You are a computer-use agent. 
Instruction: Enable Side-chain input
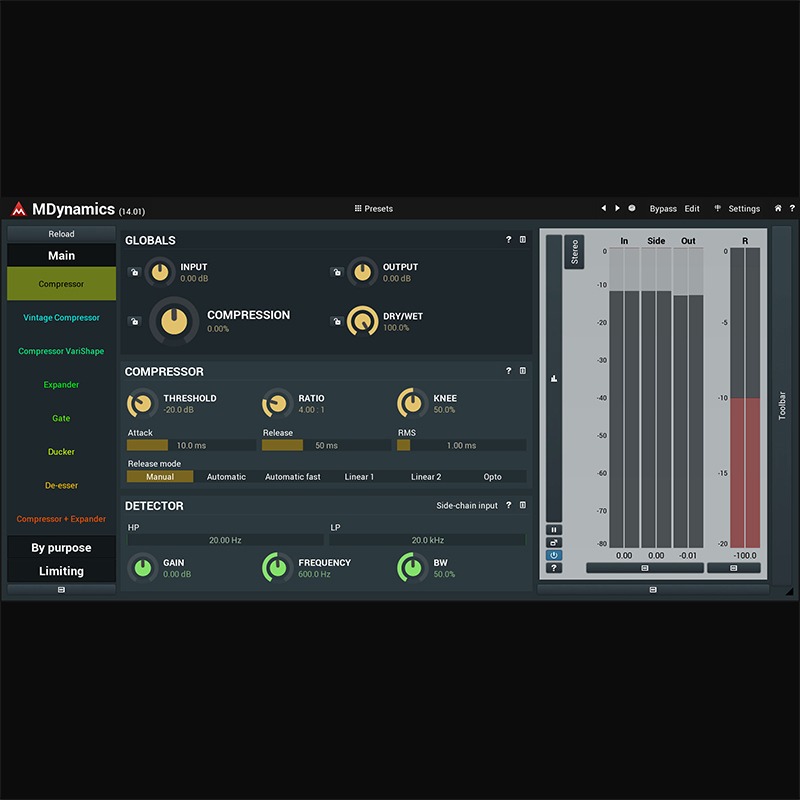(x=467, y=506)
